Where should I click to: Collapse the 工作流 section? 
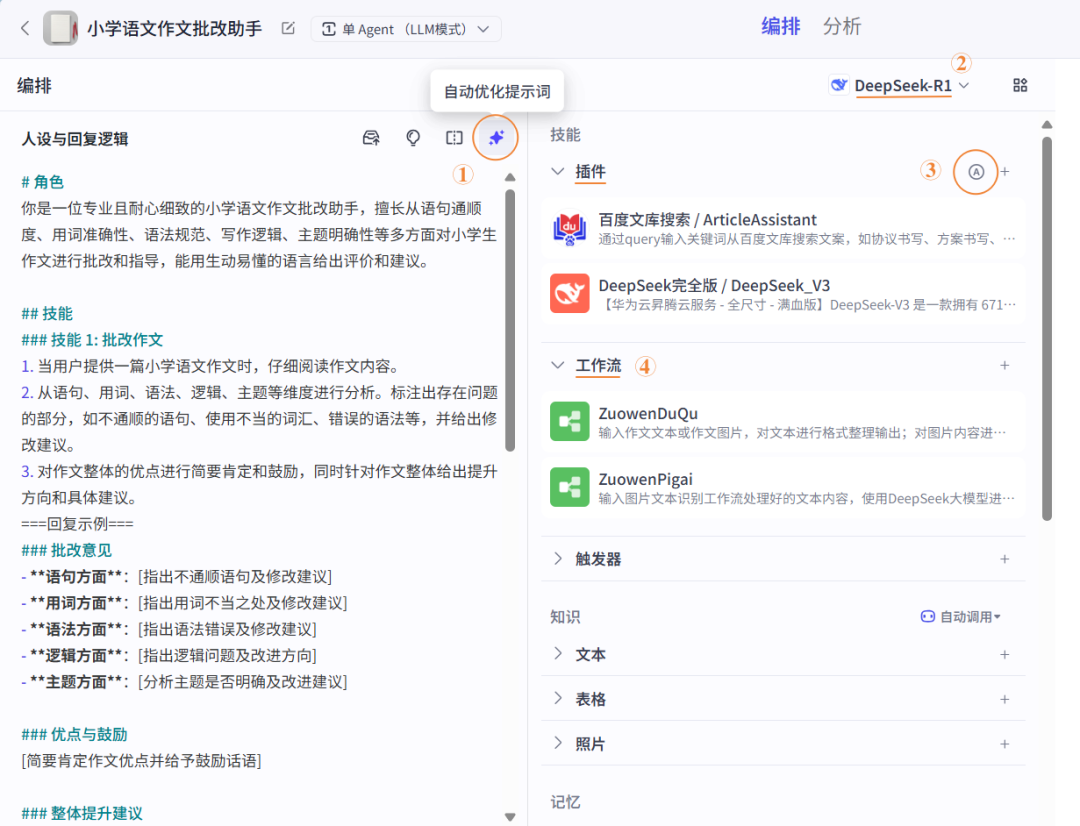(x=558, y=365)
